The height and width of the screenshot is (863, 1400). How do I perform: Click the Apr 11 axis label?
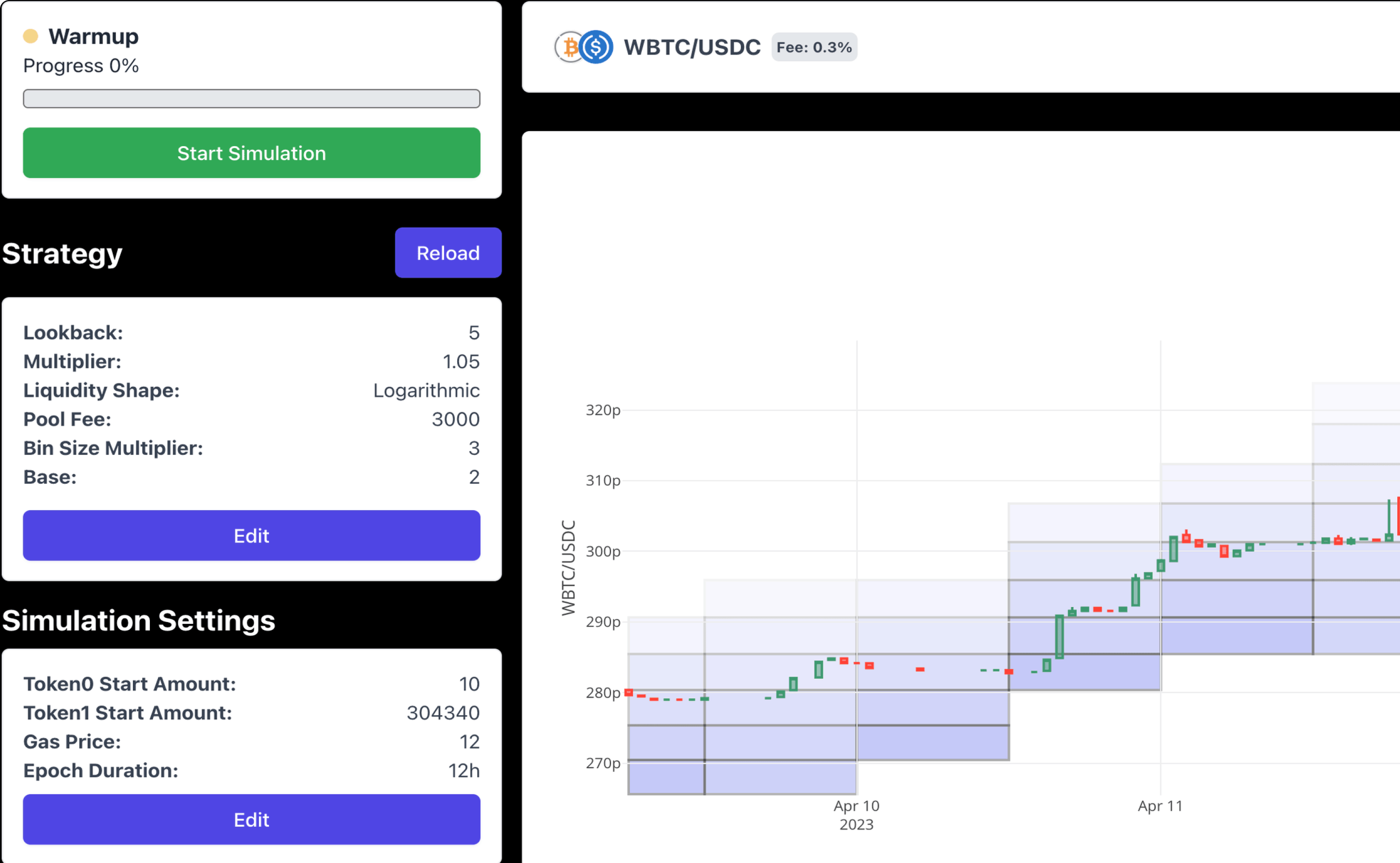coord(1160,806)
